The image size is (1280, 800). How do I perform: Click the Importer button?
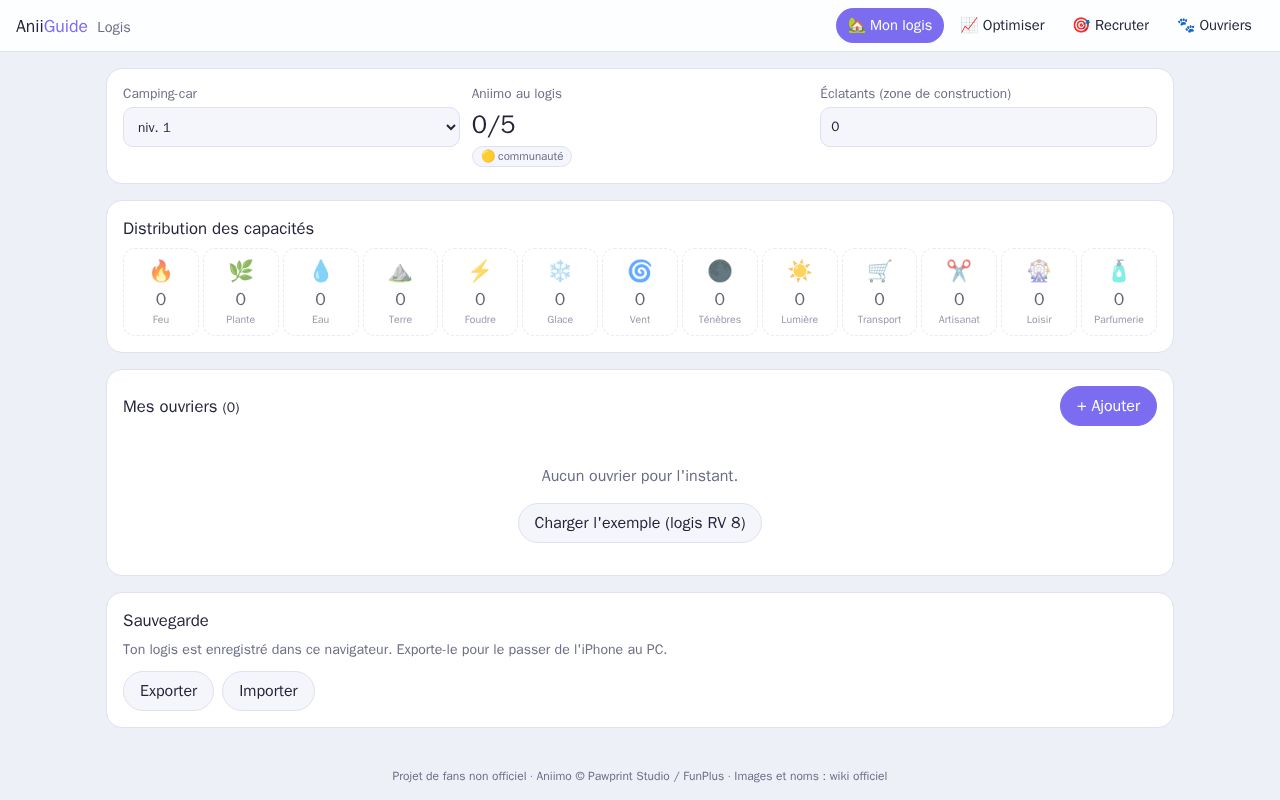click(268, 691)
